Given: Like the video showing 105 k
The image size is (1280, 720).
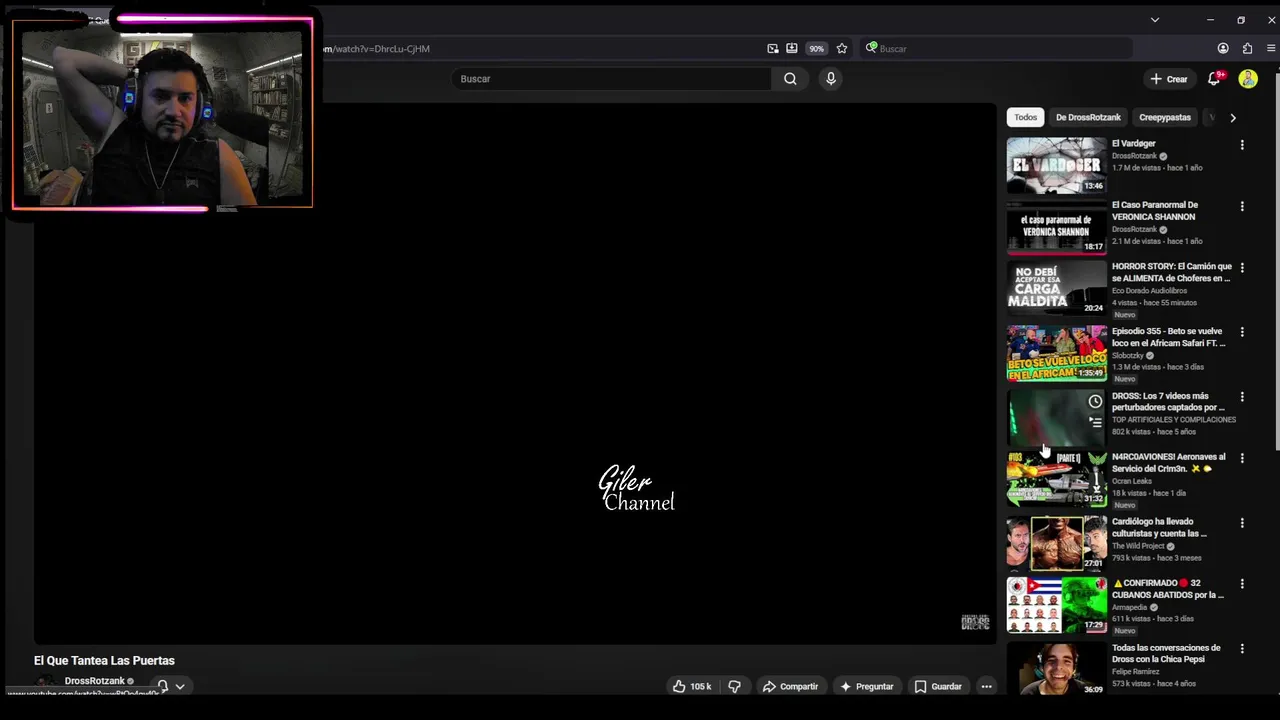Looking at the screenshot, I should pos(692,686).
